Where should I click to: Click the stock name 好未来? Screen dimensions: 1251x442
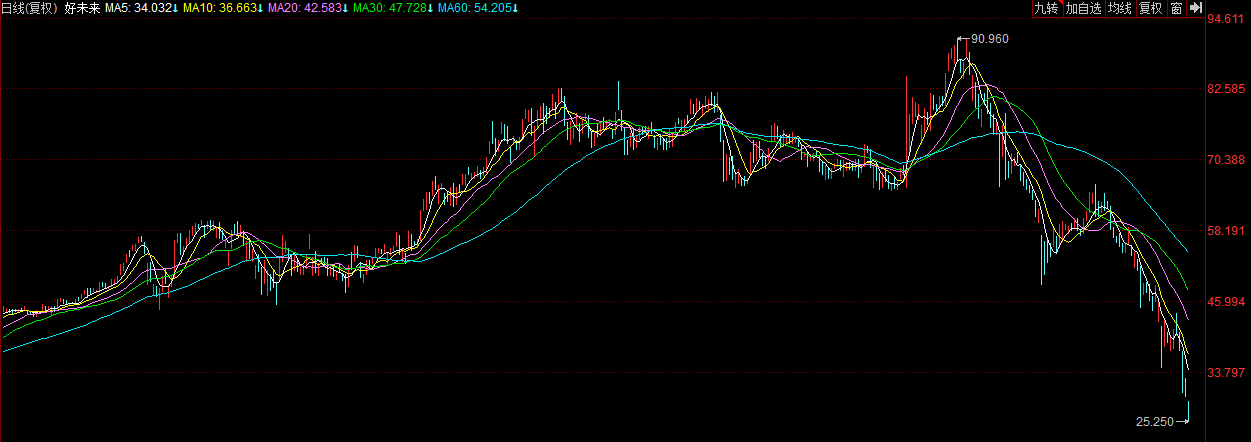(x=82, y=8)
